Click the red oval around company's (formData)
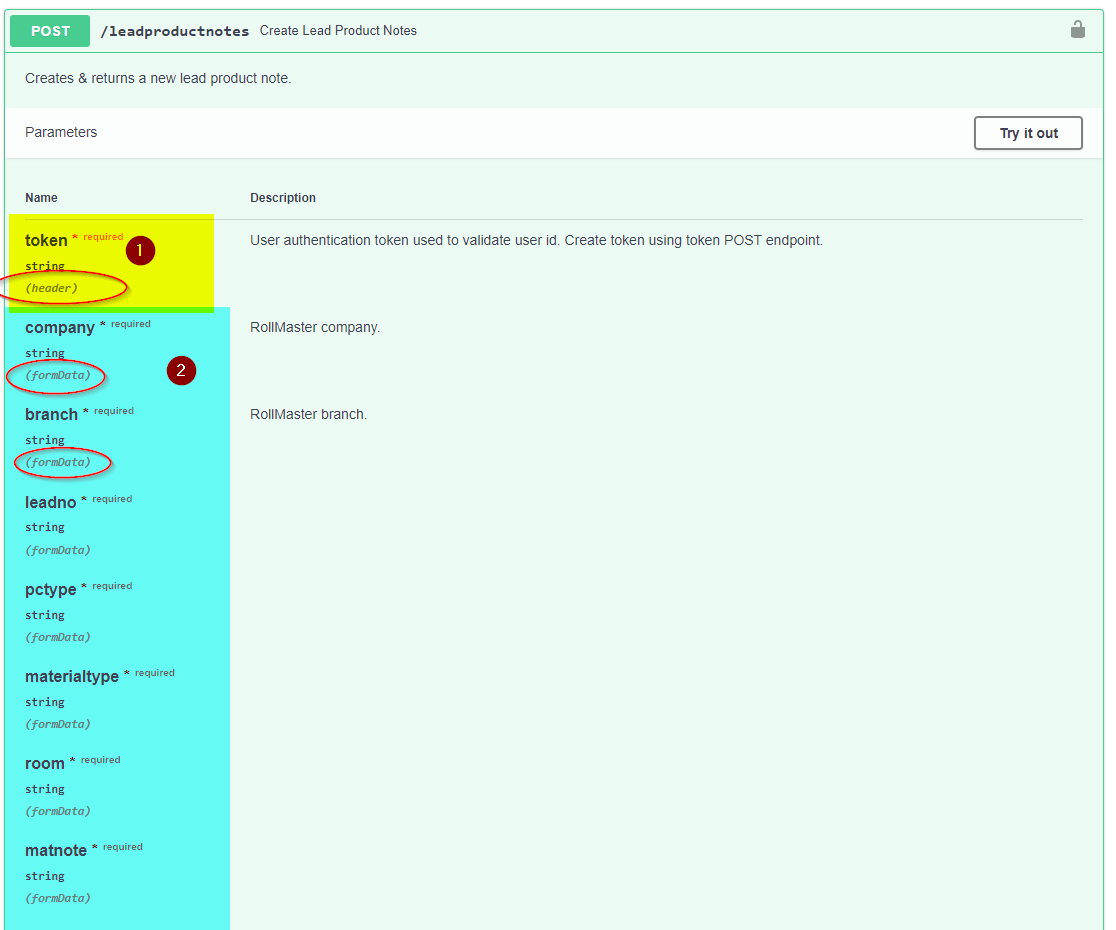The image size is (1116, 930). [56, 377]
